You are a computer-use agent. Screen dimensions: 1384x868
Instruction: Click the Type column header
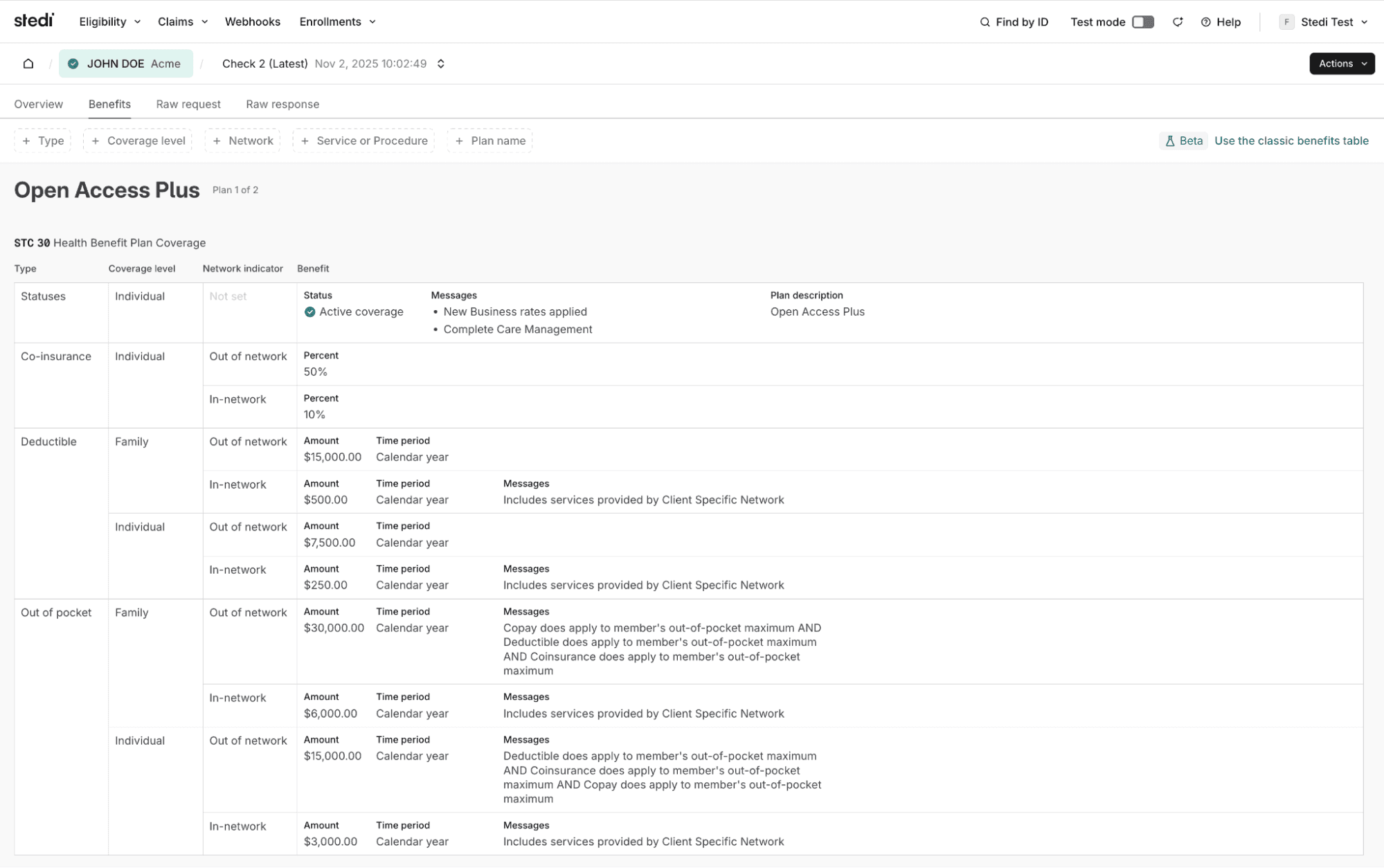coord(25,269)
